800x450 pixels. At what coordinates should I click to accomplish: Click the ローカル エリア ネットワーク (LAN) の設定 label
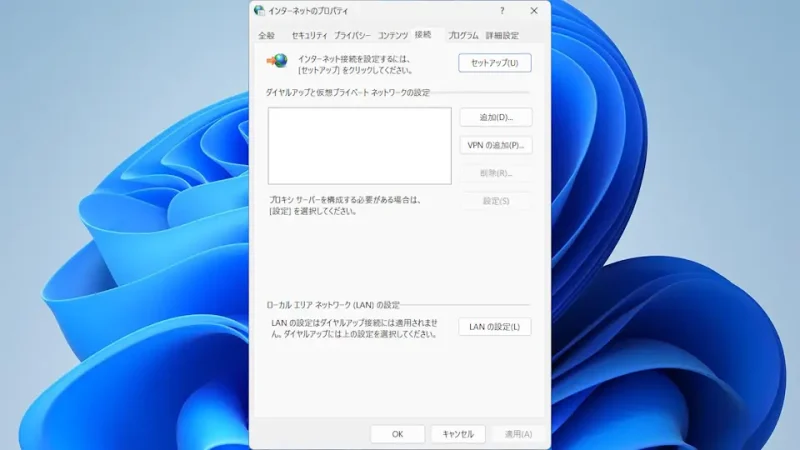pos(333,305)
